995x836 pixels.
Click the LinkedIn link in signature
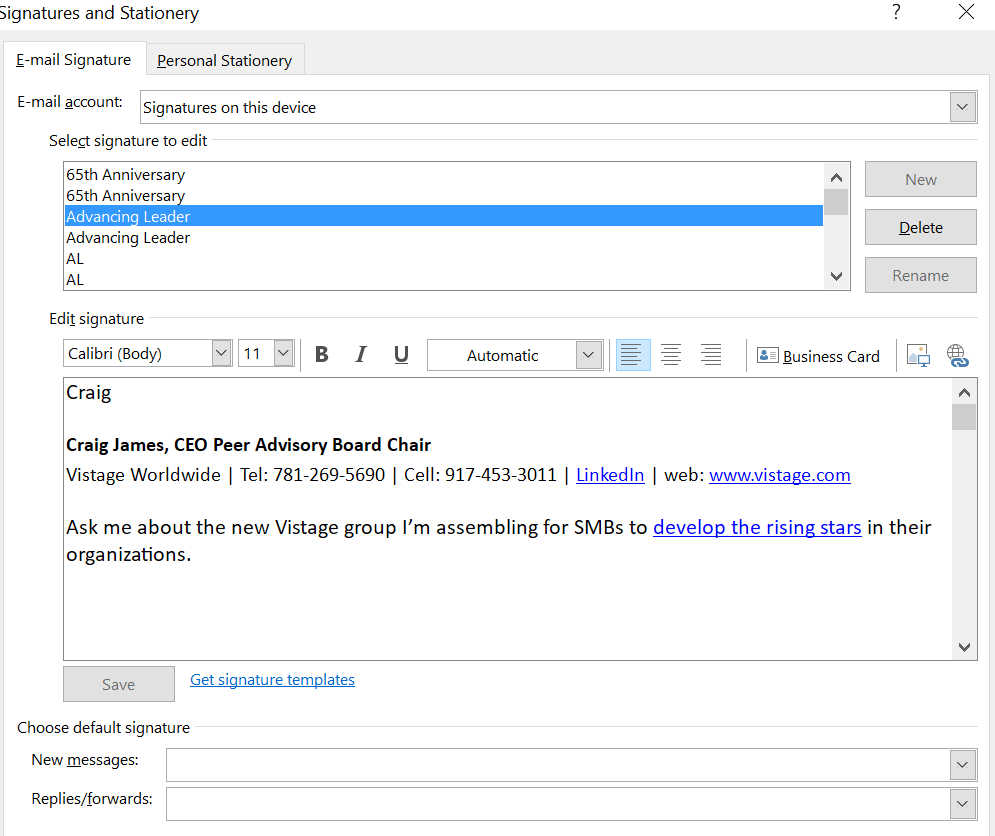[610, 475]
